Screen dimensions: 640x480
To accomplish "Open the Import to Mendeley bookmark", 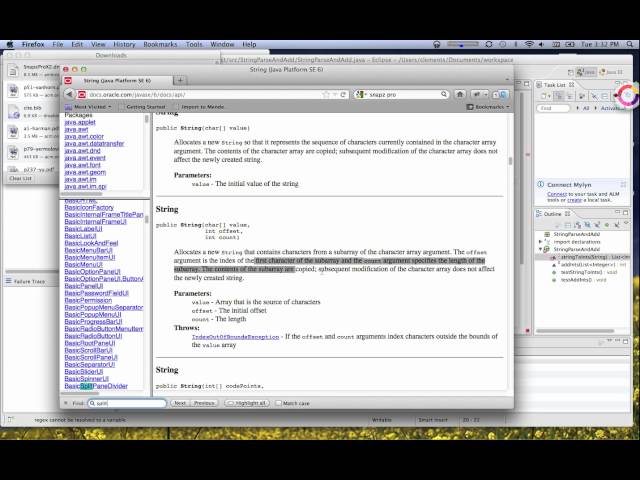I will (x=202, y=107).
